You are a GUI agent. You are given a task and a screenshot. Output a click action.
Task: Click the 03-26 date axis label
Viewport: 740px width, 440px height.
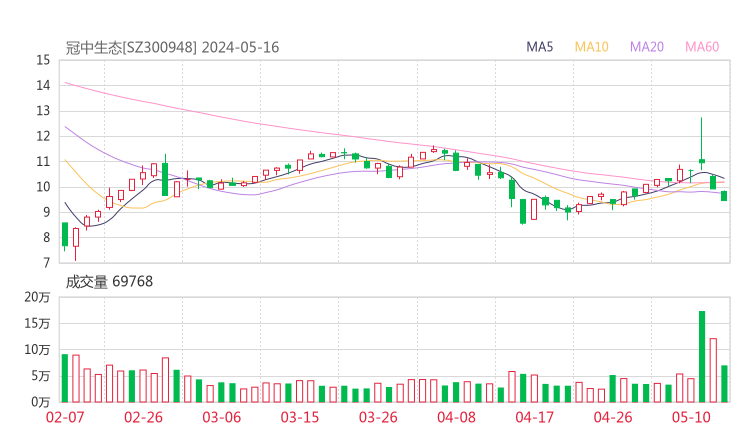[x=378, y=417]
